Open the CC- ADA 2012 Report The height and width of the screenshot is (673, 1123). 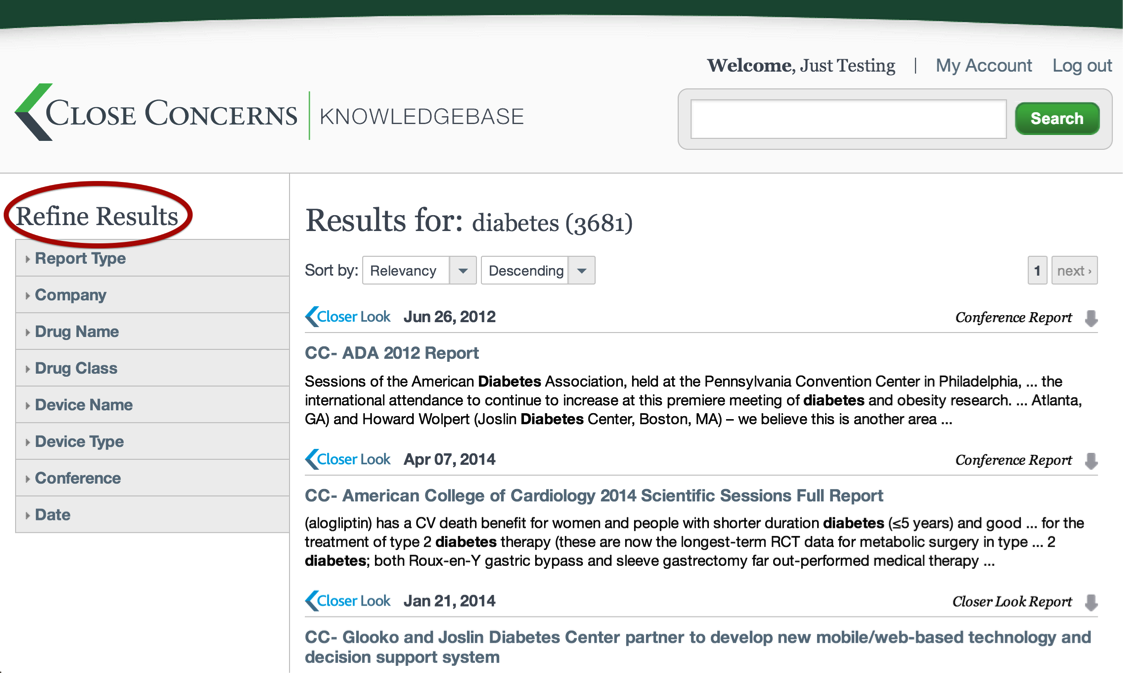pos(392,353)
